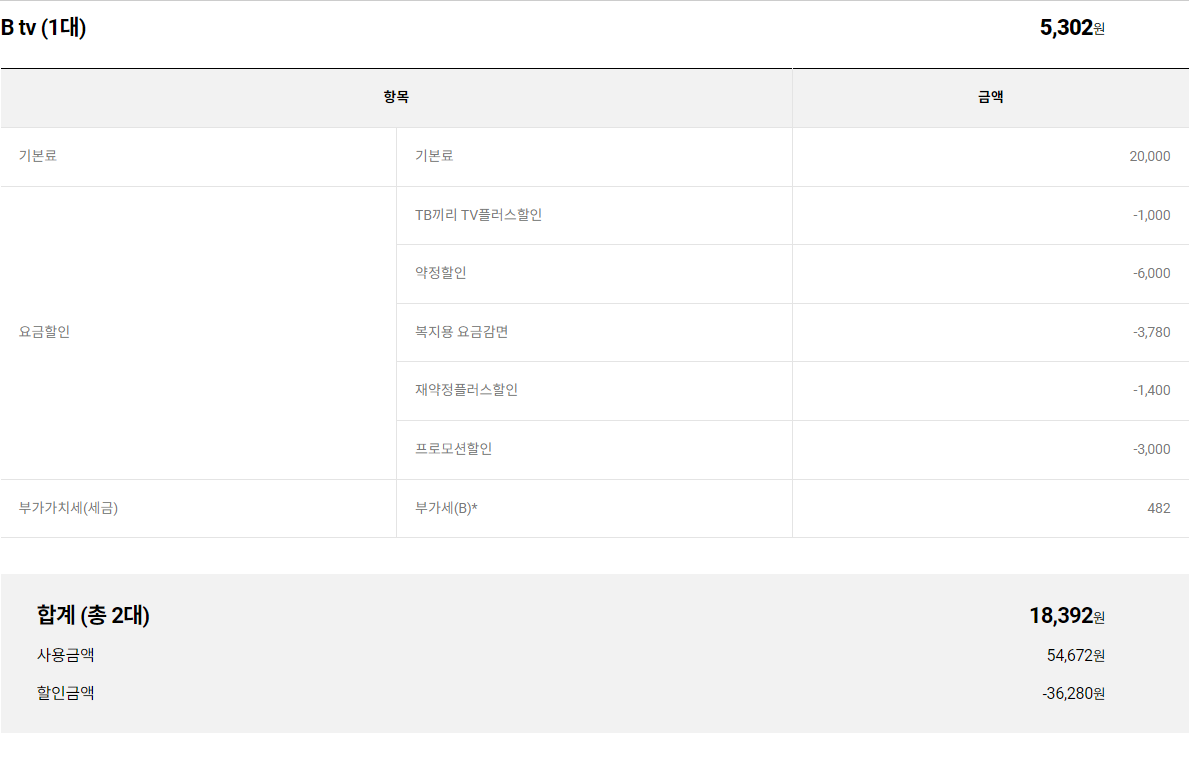This screenshot has width=1189, height=757.
Task: Click the 부가세(B)* item label
Action: 446,508
